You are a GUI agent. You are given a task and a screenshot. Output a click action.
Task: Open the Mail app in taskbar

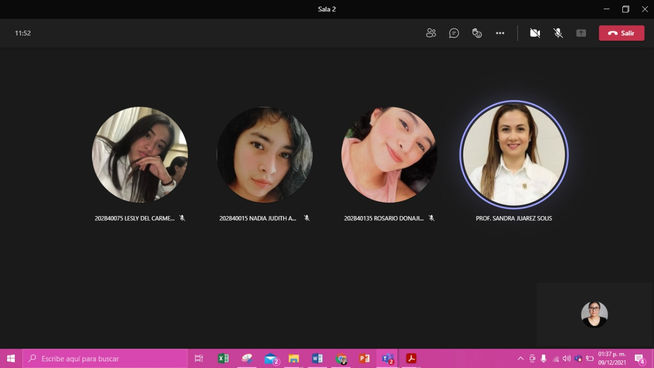pyautogui.click(x=271, y=358)
